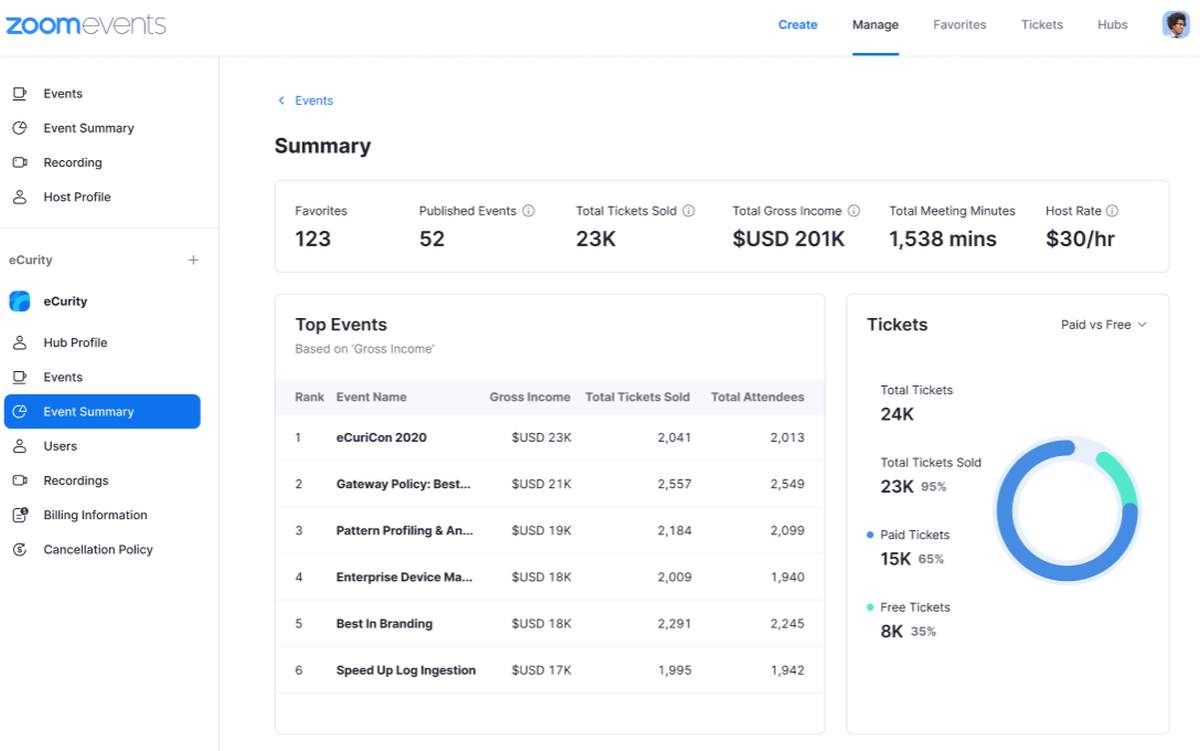Screen dimensions: 1200x751
Task: Open the user avatar profile picture
Action: 1176,25
